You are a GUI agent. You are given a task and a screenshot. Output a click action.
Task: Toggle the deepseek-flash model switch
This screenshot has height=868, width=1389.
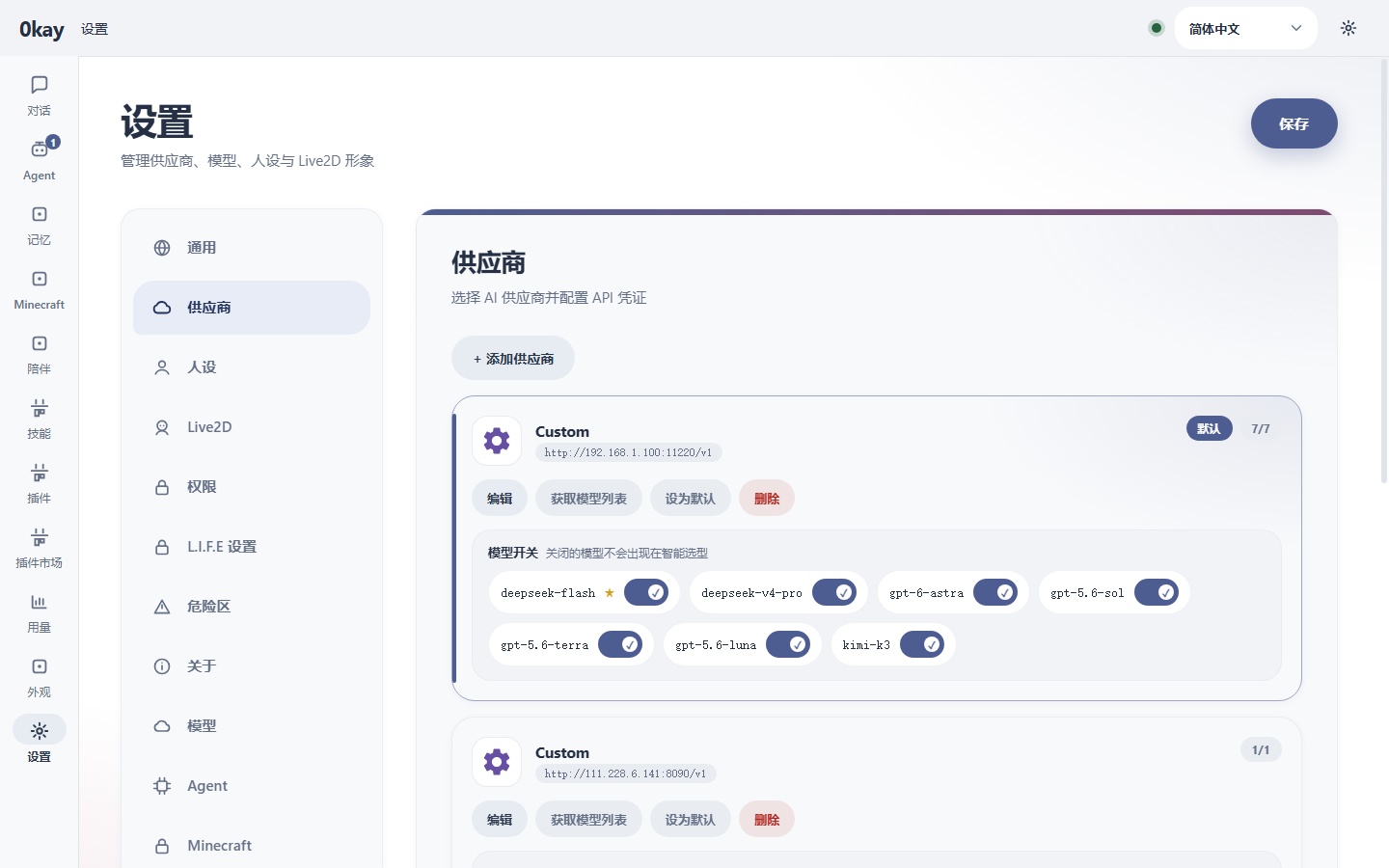click(x=646, y=592)
